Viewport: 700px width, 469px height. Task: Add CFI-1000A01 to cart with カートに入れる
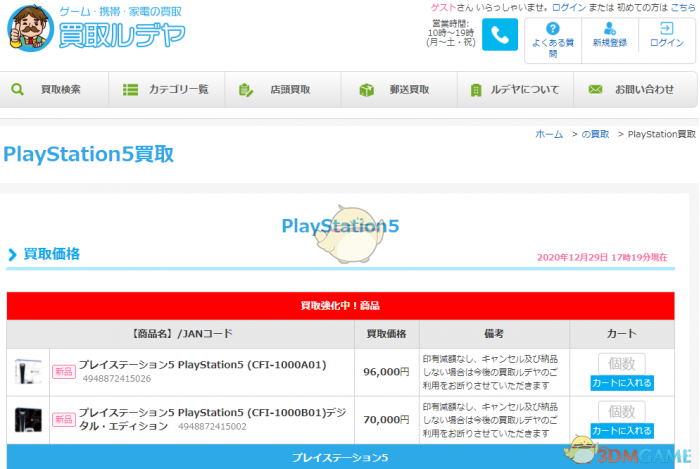(x=622, y=383)
